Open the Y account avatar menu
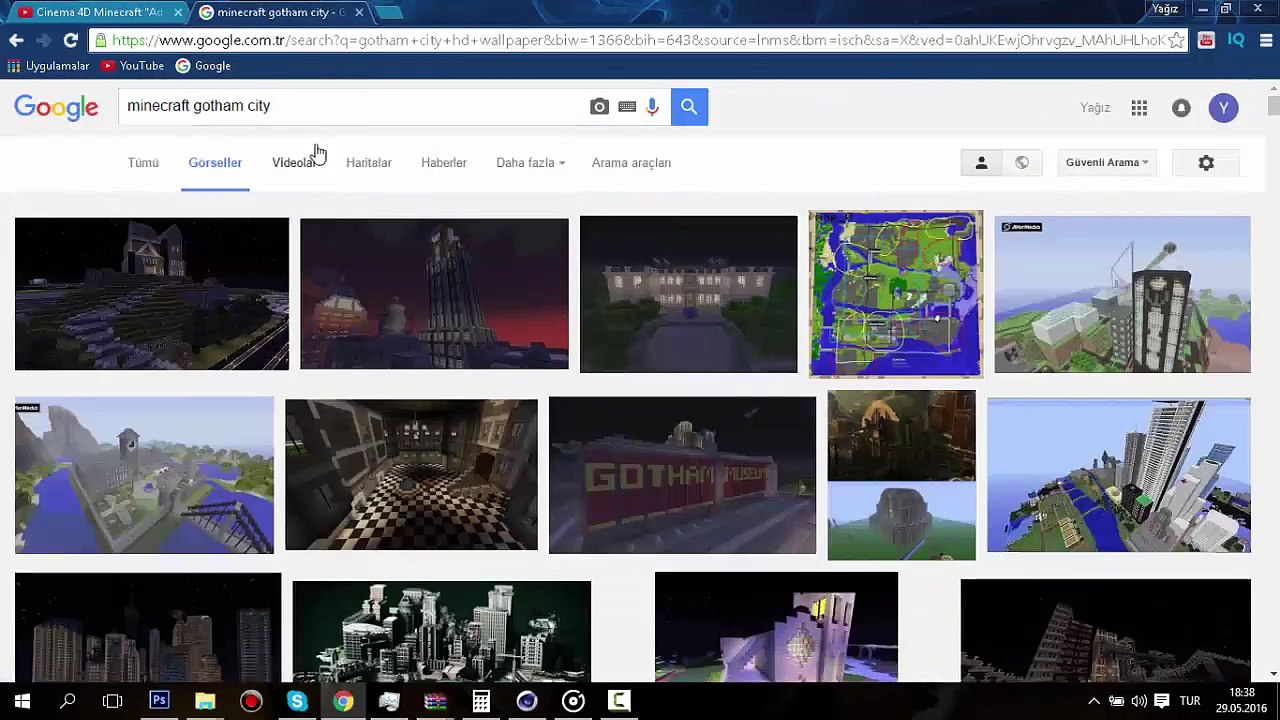The width and height of the screenshot is (1280, 720). [1223, 108]
